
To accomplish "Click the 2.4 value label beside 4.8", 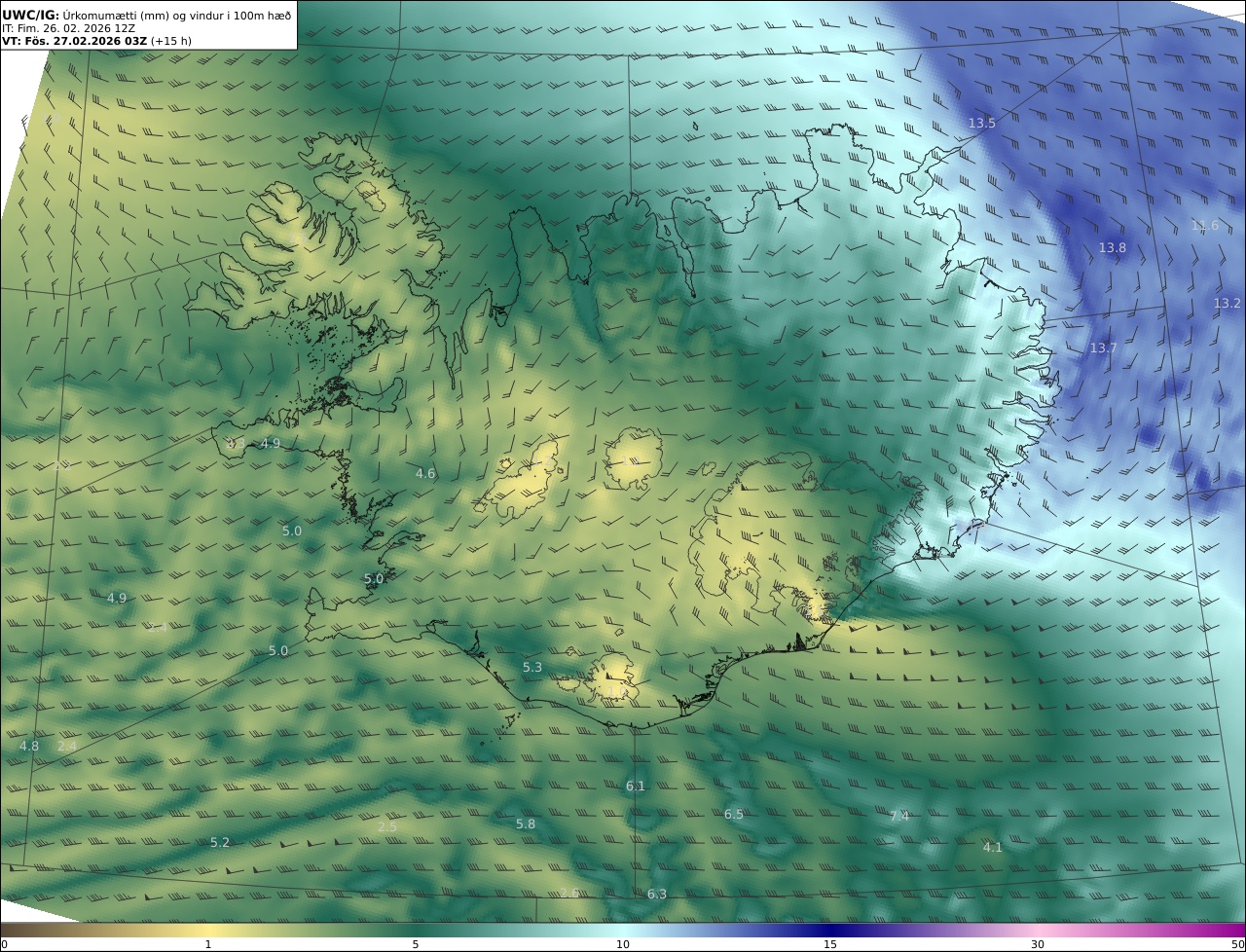I will click(x=66, y=747).
